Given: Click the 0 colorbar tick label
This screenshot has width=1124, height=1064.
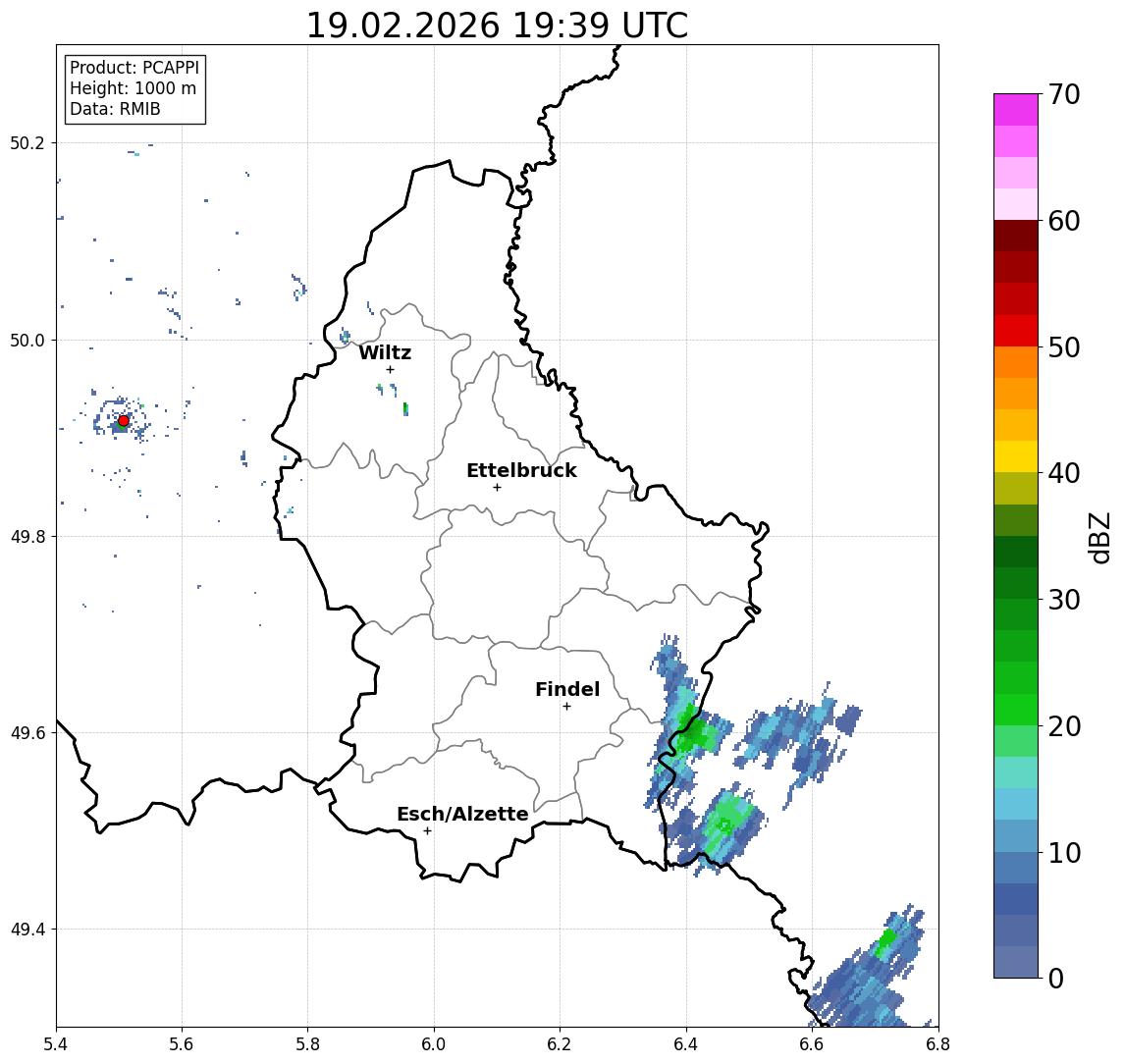Looking at the screenshot, I should 1056,978.
